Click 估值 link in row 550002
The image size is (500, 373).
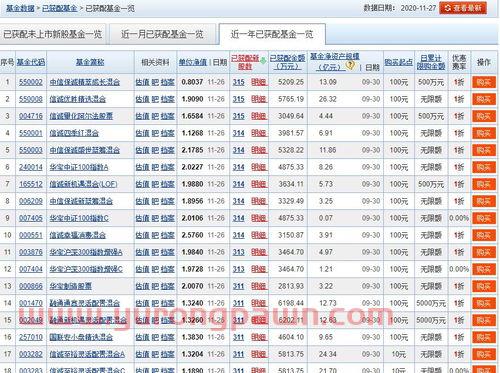click(x=142, y=82)
